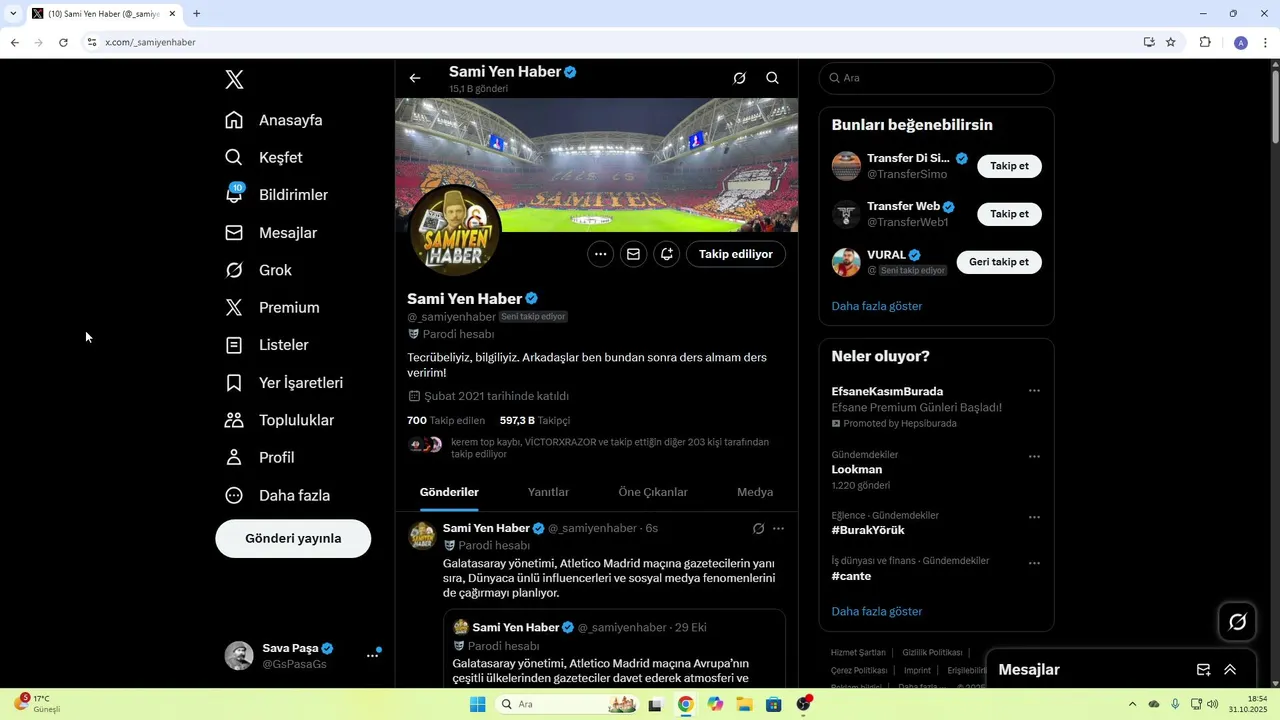The width and height of the screenshot is (1280, 720).
Task: Reload the browser page
Action: click(x=63, y=42)
